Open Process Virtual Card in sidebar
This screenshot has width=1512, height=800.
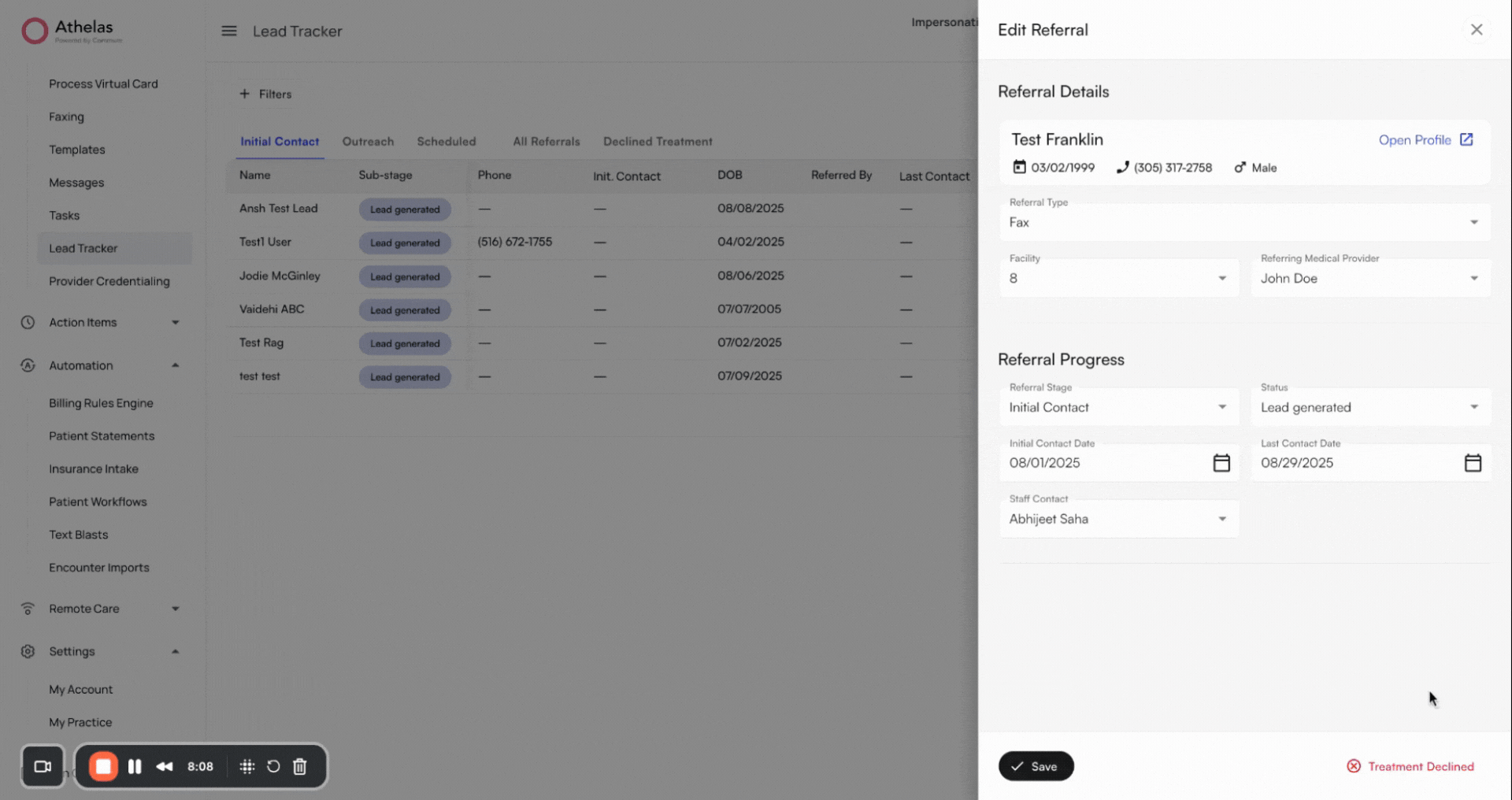(103, 83)
